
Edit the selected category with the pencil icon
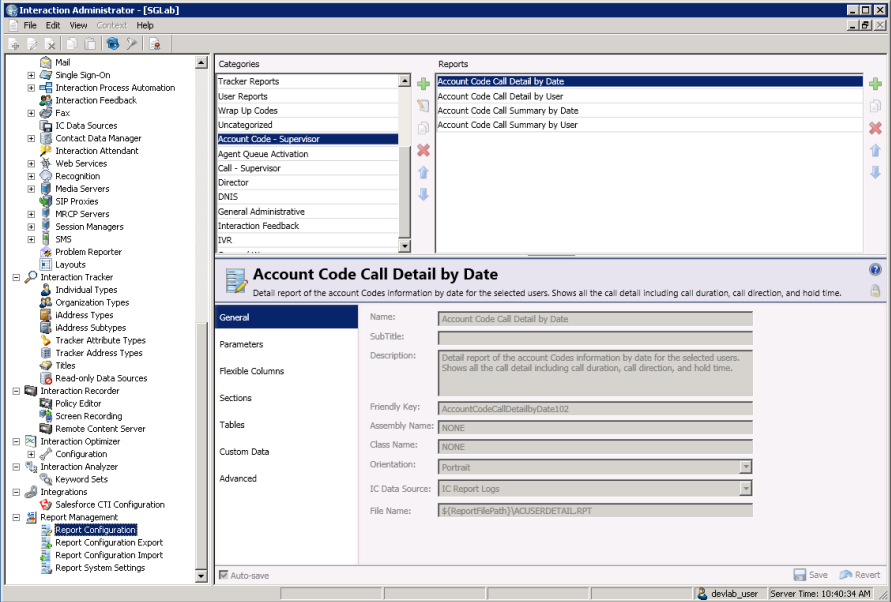[x=423, y=105]
